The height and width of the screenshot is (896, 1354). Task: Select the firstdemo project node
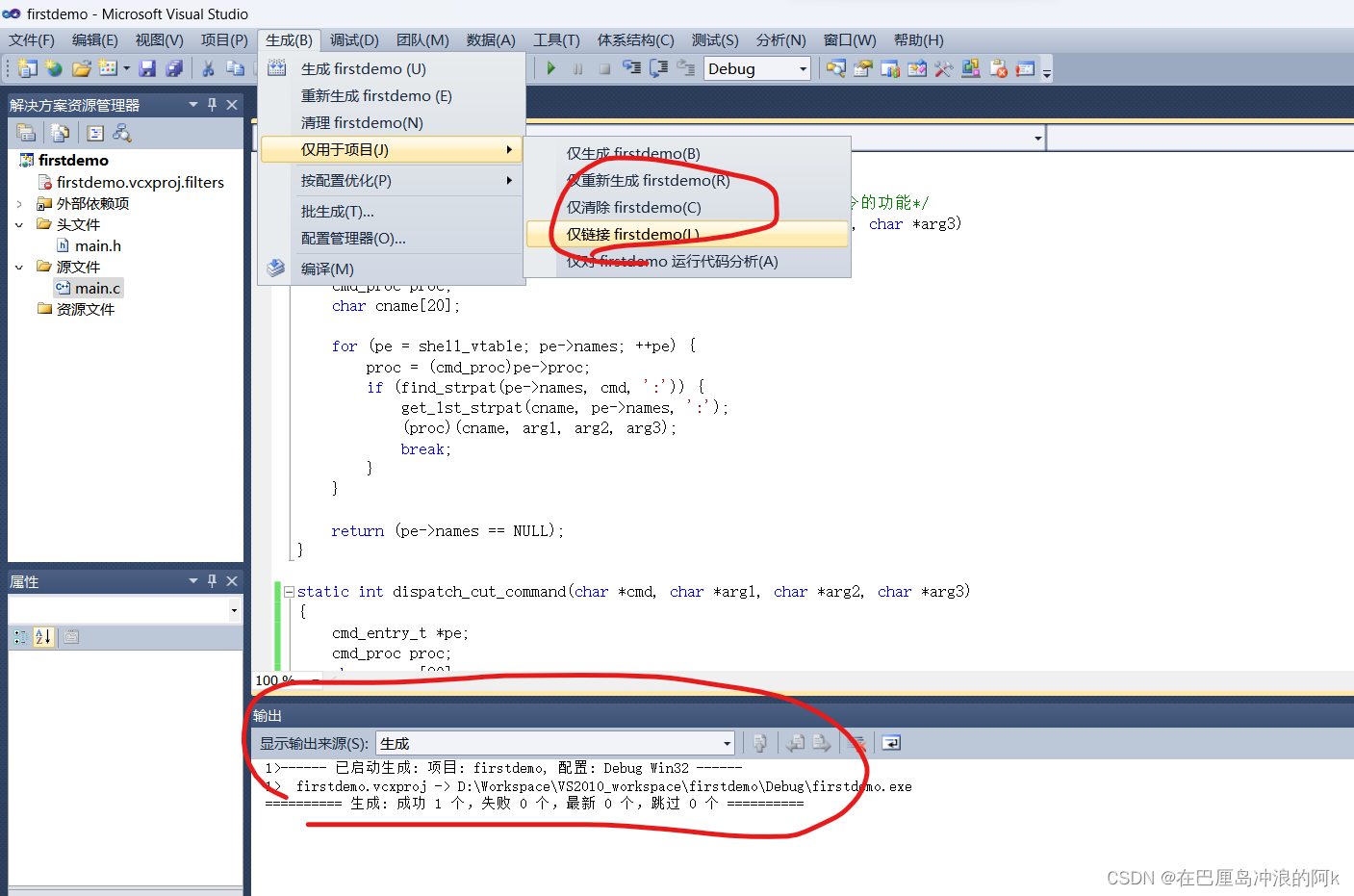point(73,160)
